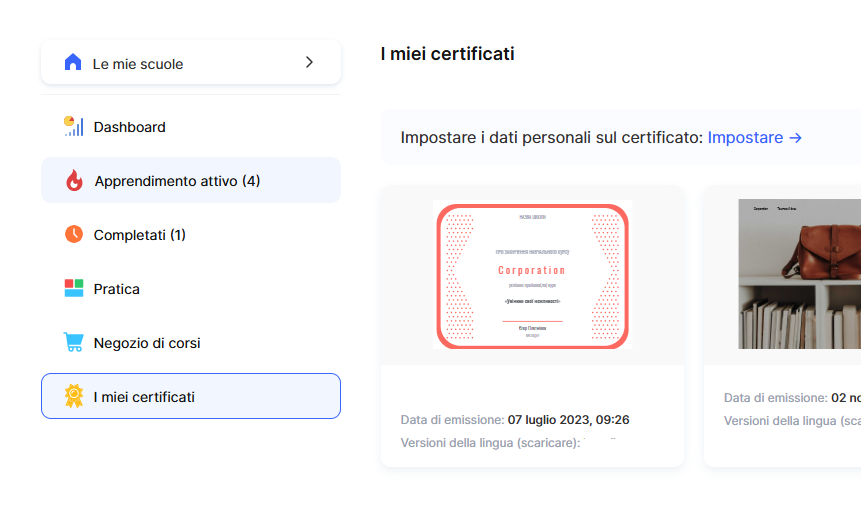The width and height of the screenshot is (861, 517).
Task: Show Completati (1) courses
Action: click(x=140, y=235)
